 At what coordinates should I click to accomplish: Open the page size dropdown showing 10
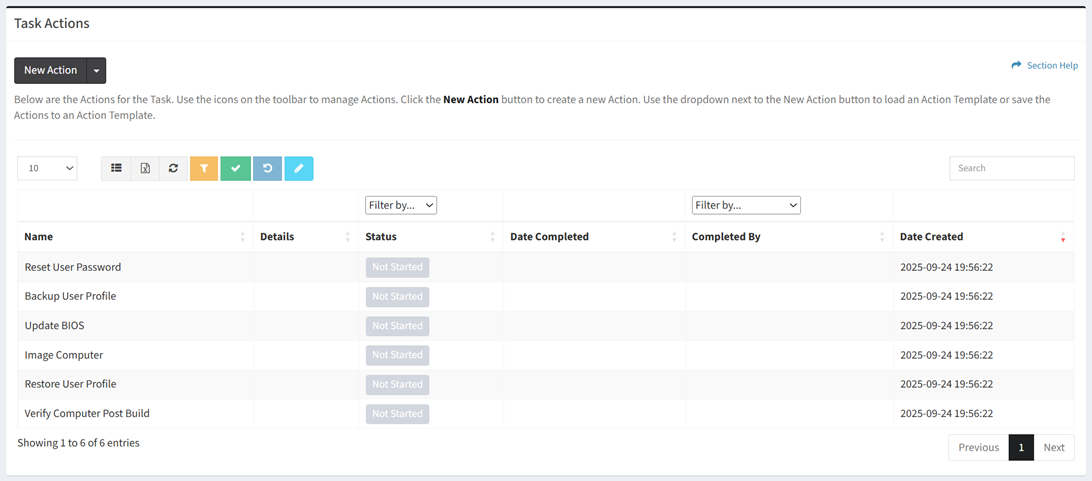(47, 168)
